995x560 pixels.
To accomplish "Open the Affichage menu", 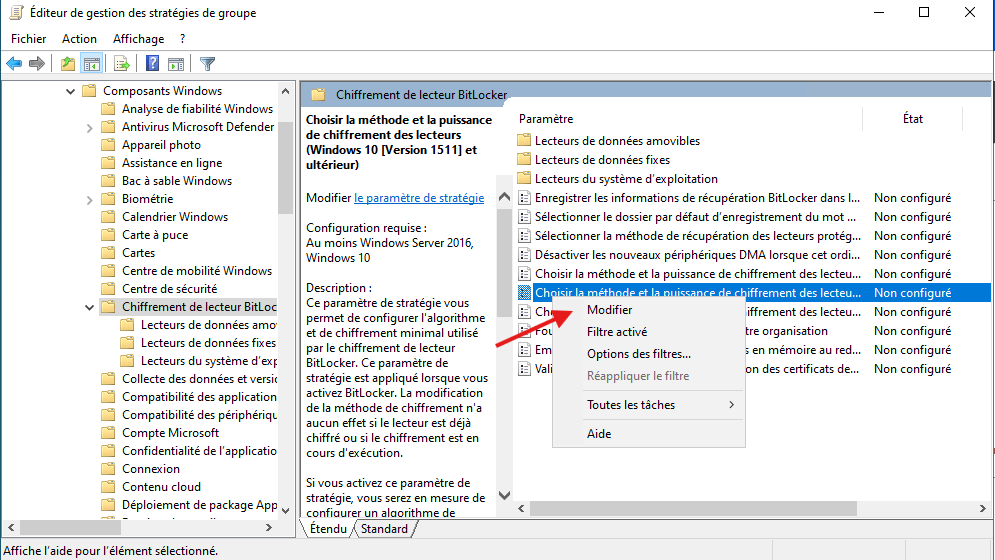I will [x=138, y=39].
